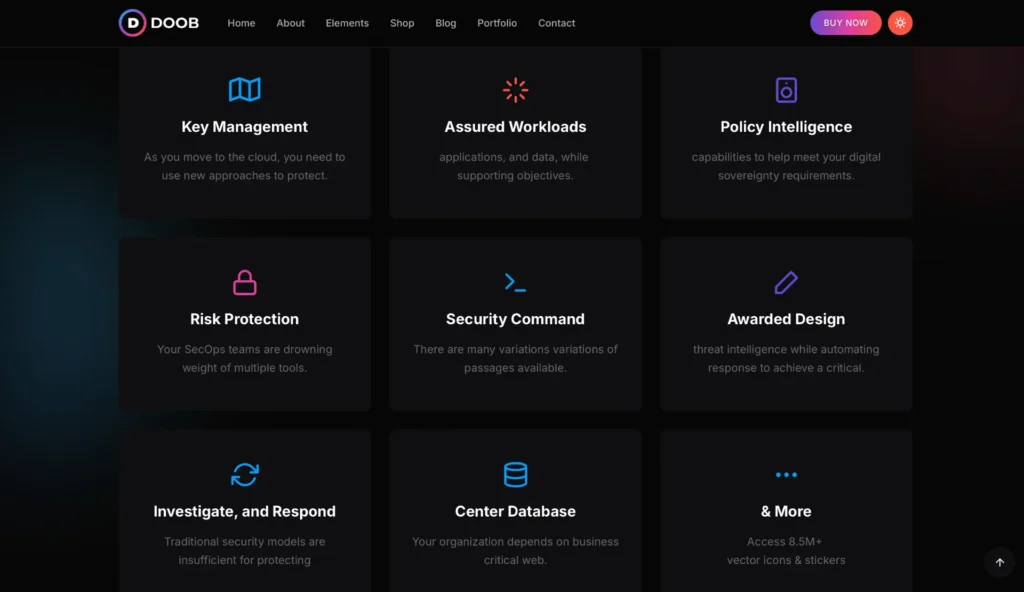The width and height of the screenshot is (1024, 592).
Task: Expand the Shop navigation menu
Action: coord(402,23)
